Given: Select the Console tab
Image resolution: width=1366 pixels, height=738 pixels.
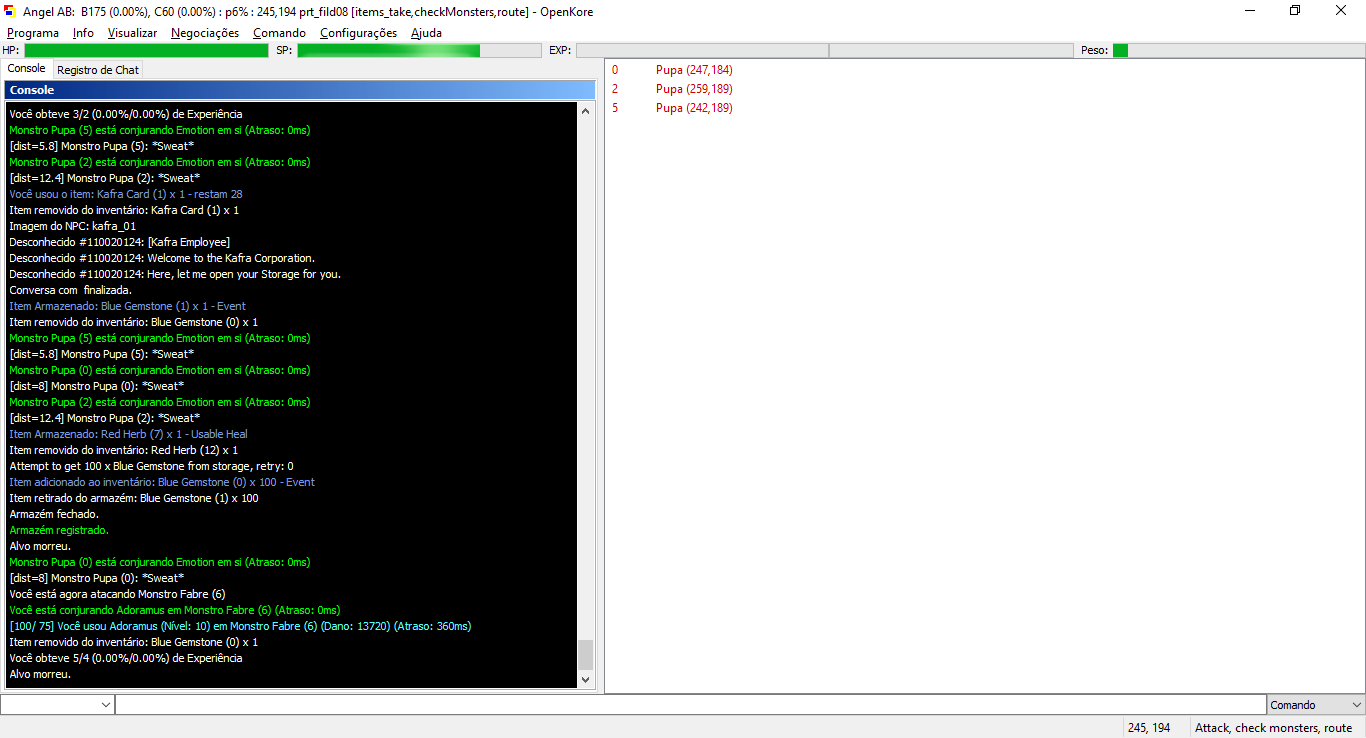Looking at the screenshot, I should click(26, 70).
